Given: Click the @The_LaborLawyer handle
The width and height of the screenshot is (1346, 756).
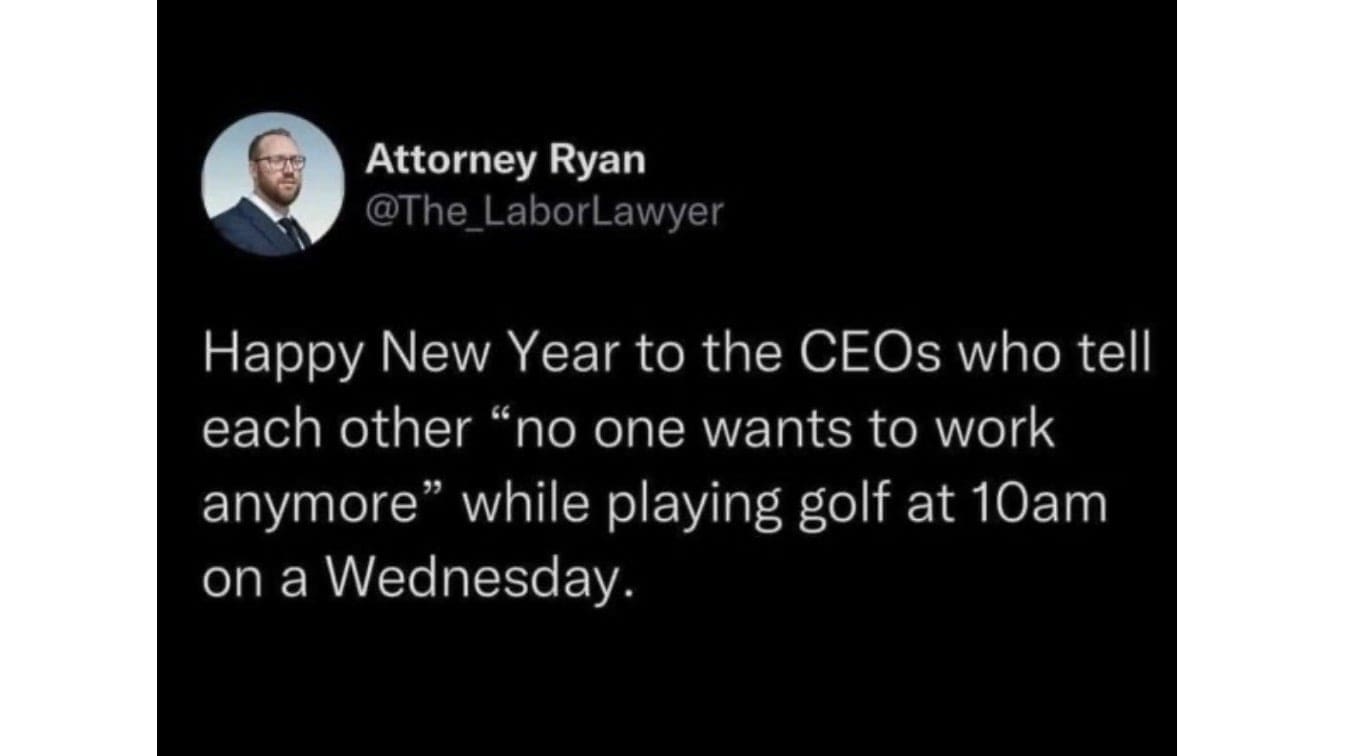Looking at the screenshot, I should (544, 211).
